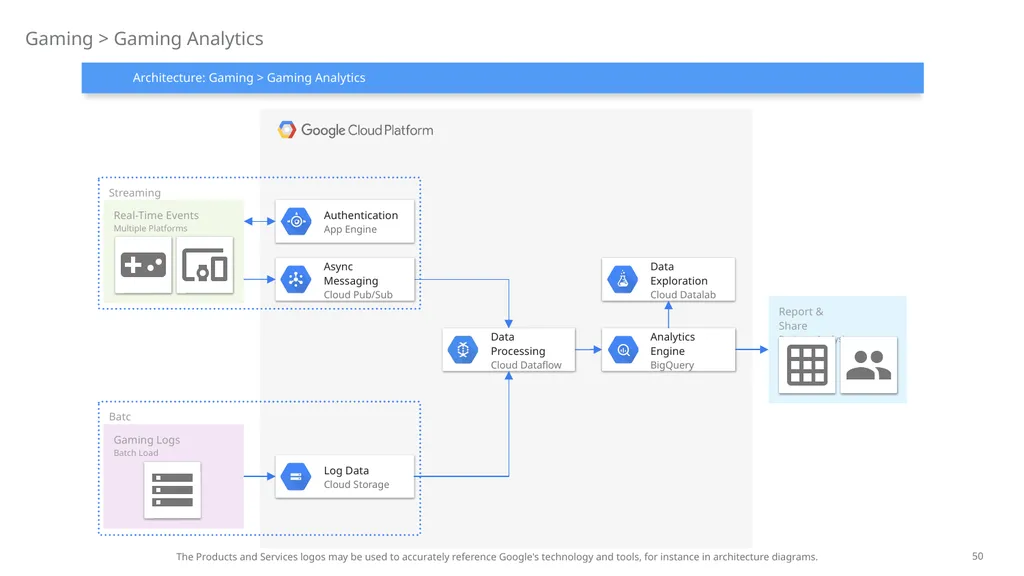Click the server storage rack icon
Viewport: 1024px width, 576px height.
tap(172, 490)
